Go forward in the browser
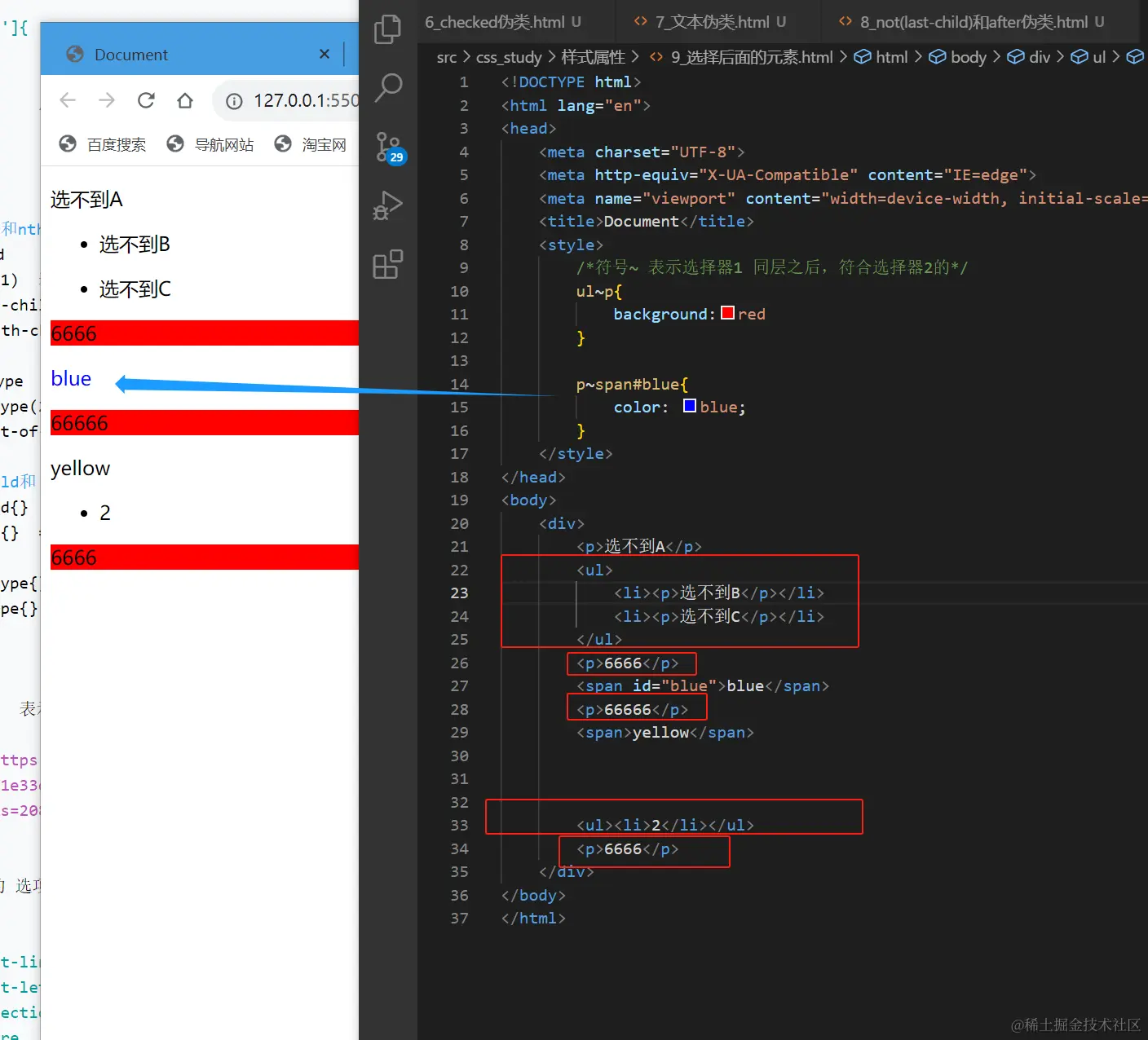 pos(107,100)
